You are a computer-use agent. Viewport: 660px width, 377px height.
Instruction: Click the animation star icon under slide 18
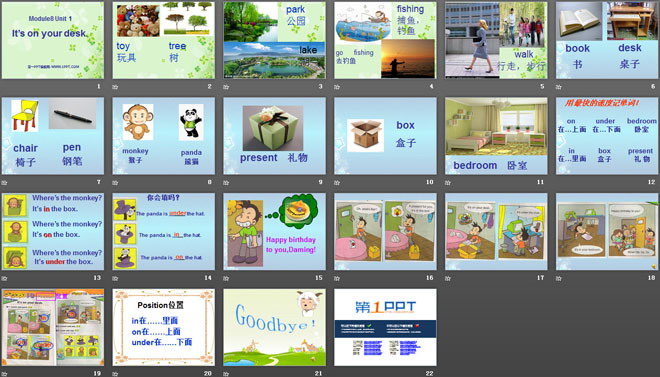559,278
